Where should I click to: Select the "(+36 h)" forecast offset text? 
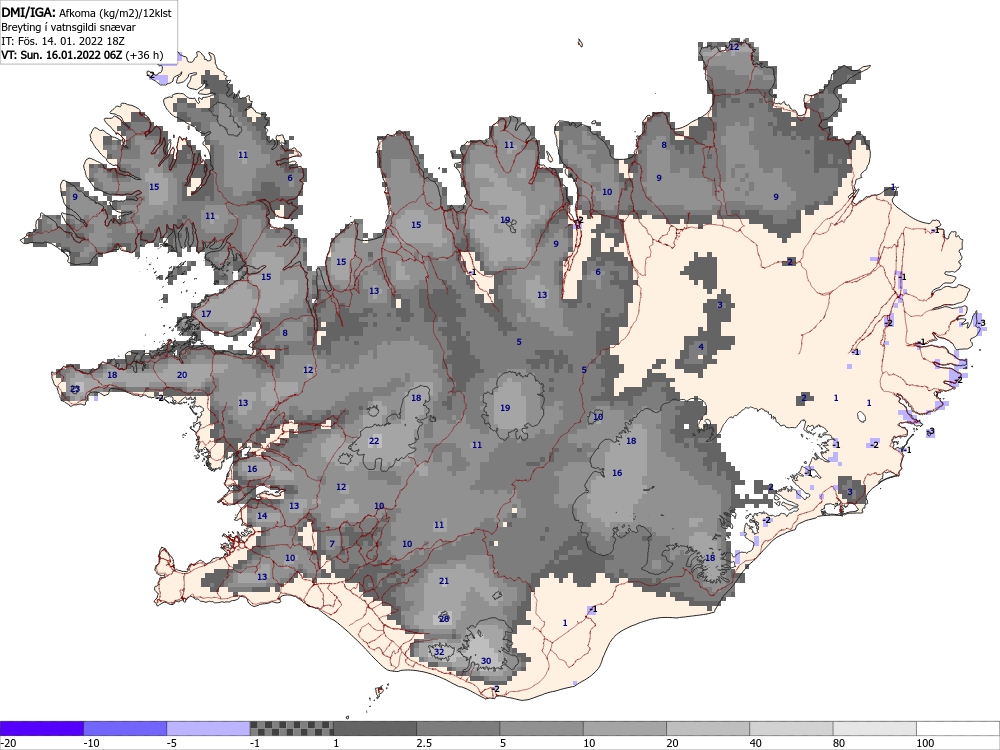pos(144,55)
